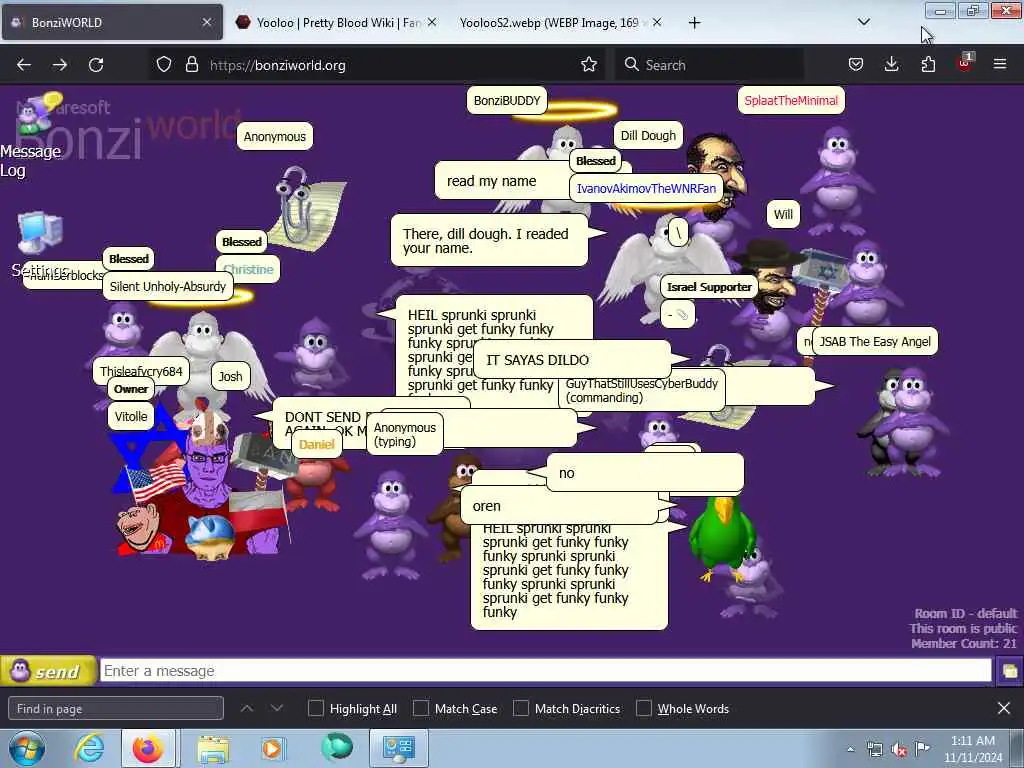Show site info via the padlock

(191, 65)
